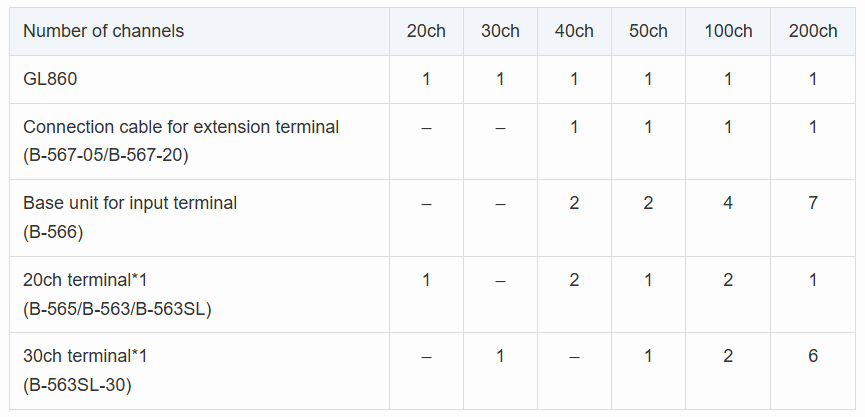Select the (B-566) part number text
Viewport: 865px width, 417px height.
(x=53, y=232)
